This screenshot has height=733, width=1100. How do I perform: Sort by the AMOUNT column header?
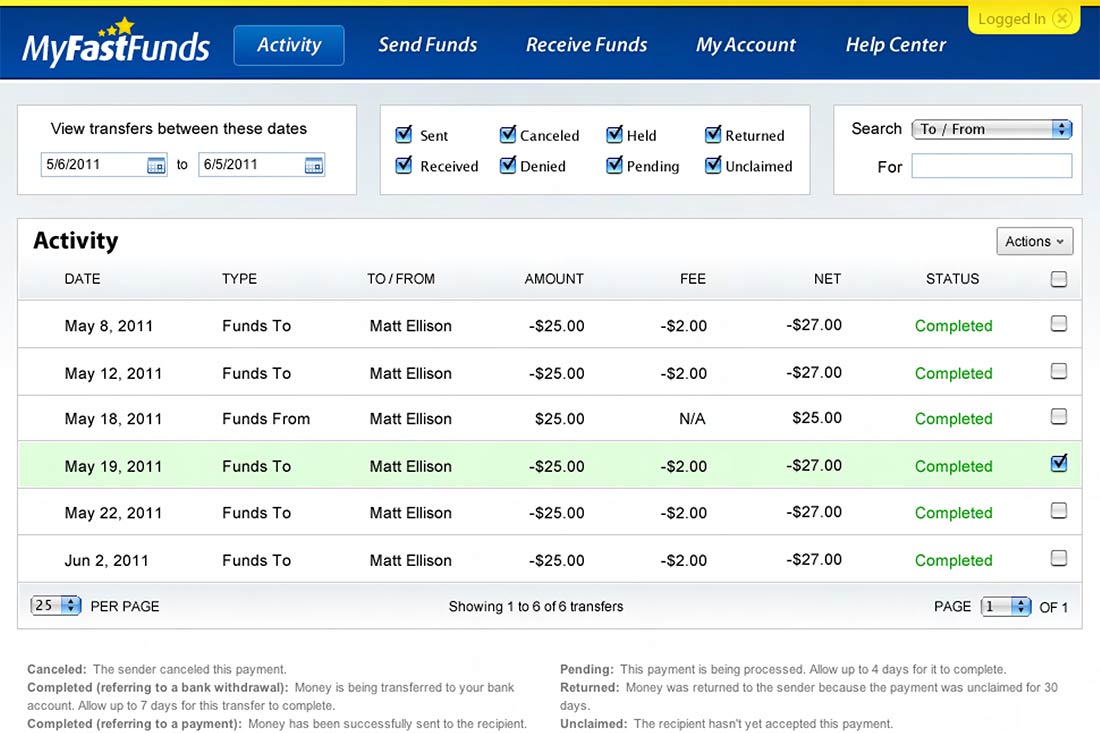(x=554, y=279)
